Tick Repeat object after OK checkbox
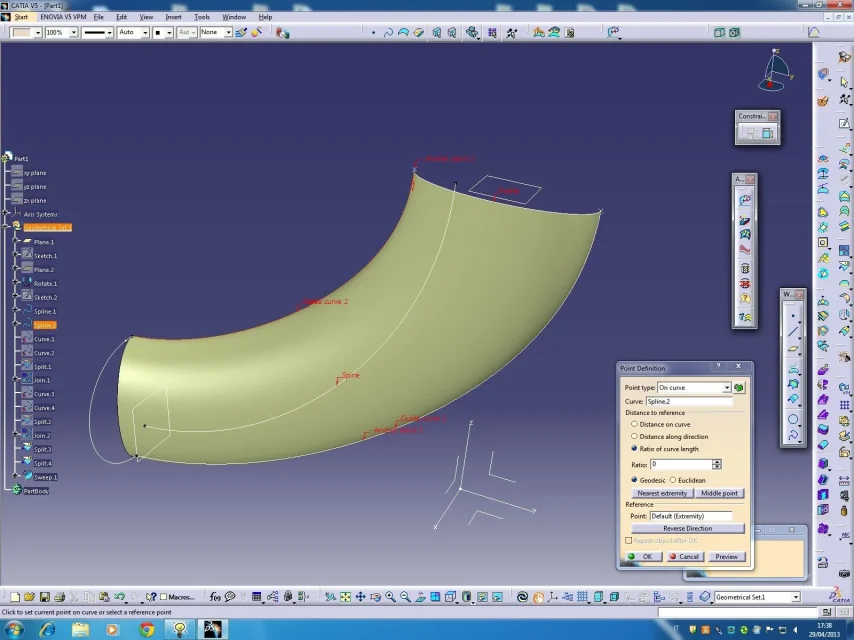This screenshot has width=854, height=640. pos(629,540)
